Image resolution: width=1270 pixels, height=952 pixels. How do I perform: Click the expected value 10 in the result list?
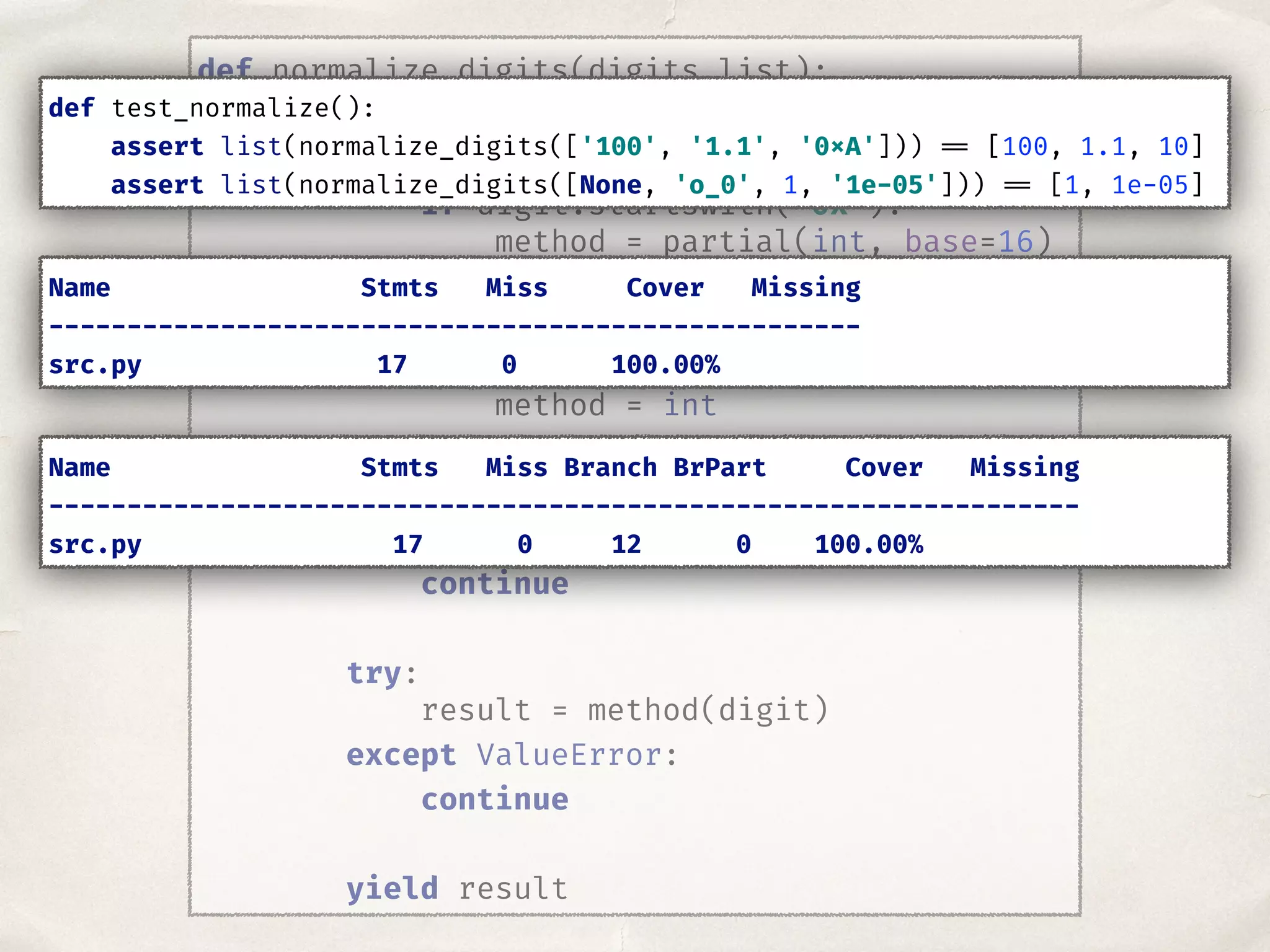pos(1173,147)
